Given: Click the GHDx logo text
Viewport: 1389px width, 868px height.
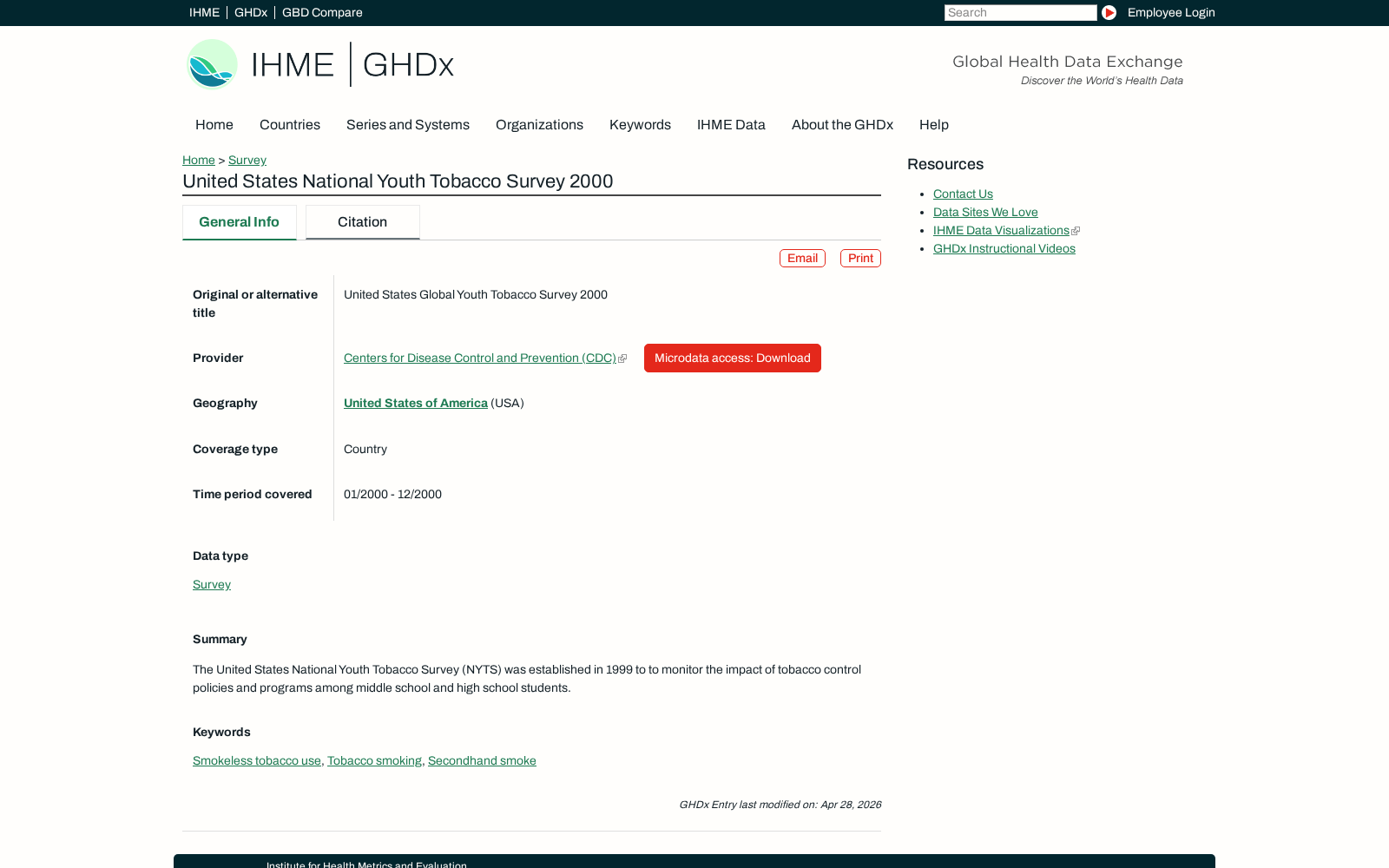Looking at the screenshot, I should click(x=408, y=65).
